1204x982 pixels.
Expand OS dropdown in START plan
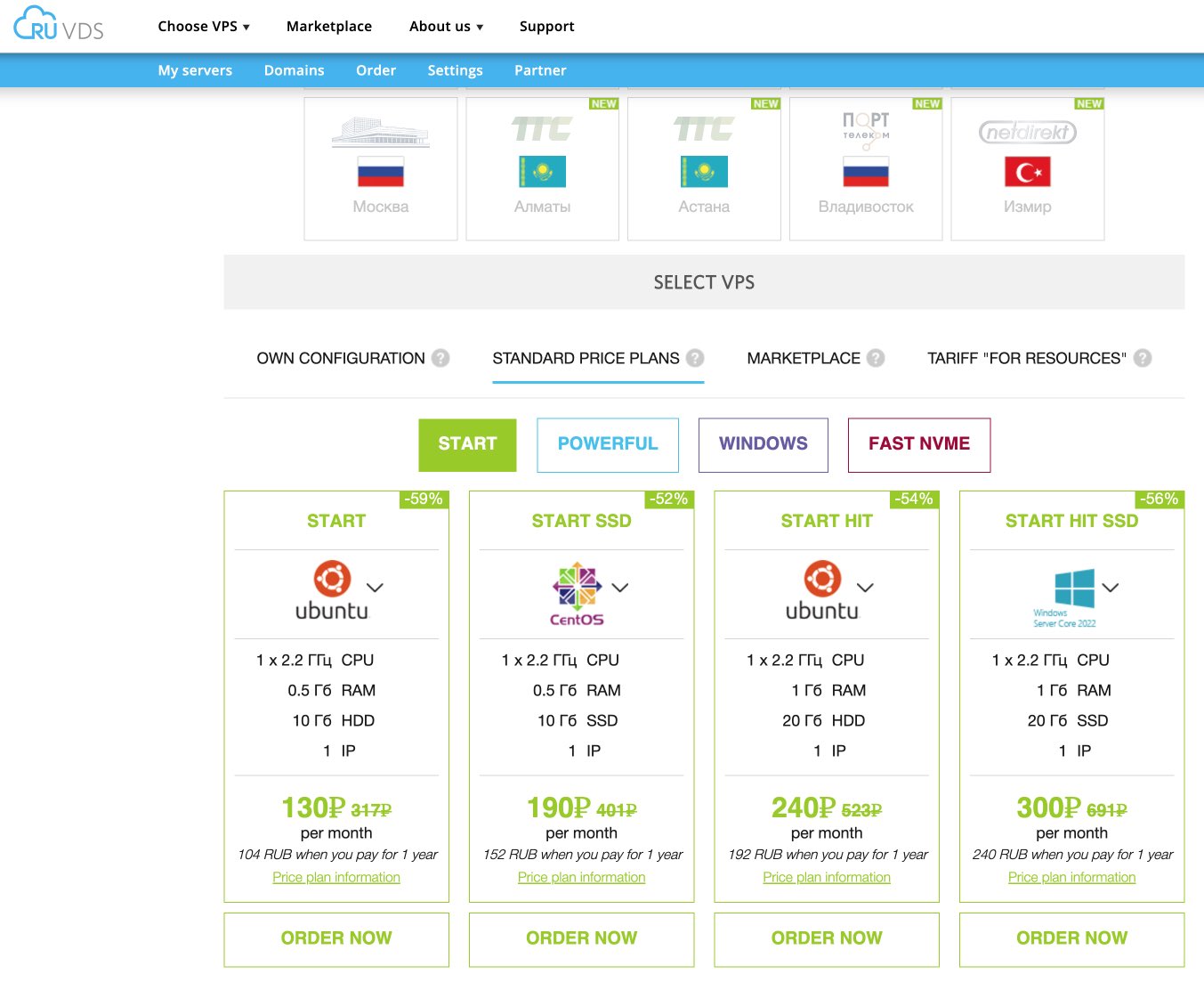376,588
